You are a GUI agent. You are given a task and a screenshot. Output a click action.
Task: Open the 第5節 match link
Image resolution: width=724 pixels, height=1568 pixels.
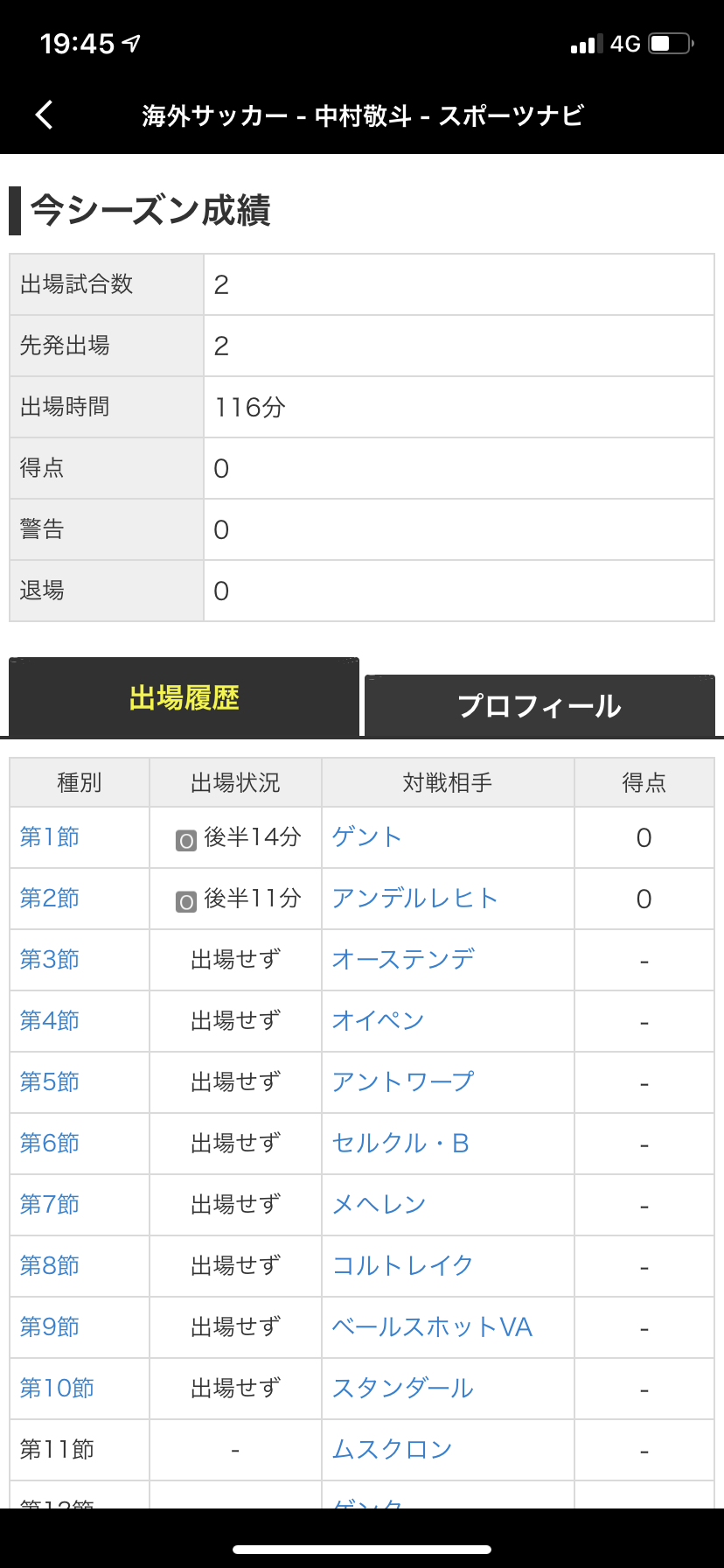tap(50, 1082)
